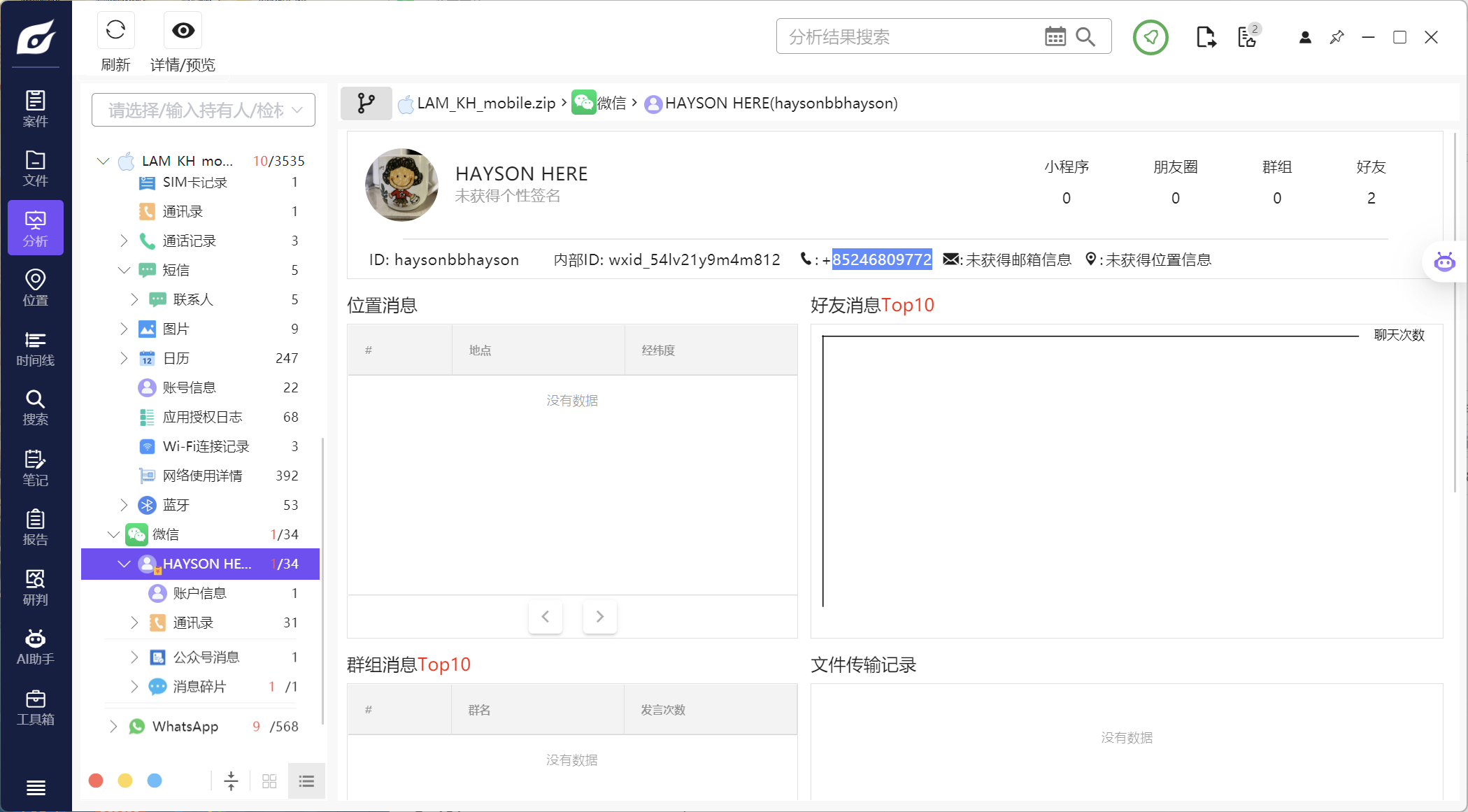Click the branch tree icon near breadcrumb
This screenshot has height=812, width=1468.
[x=366, y=104]
